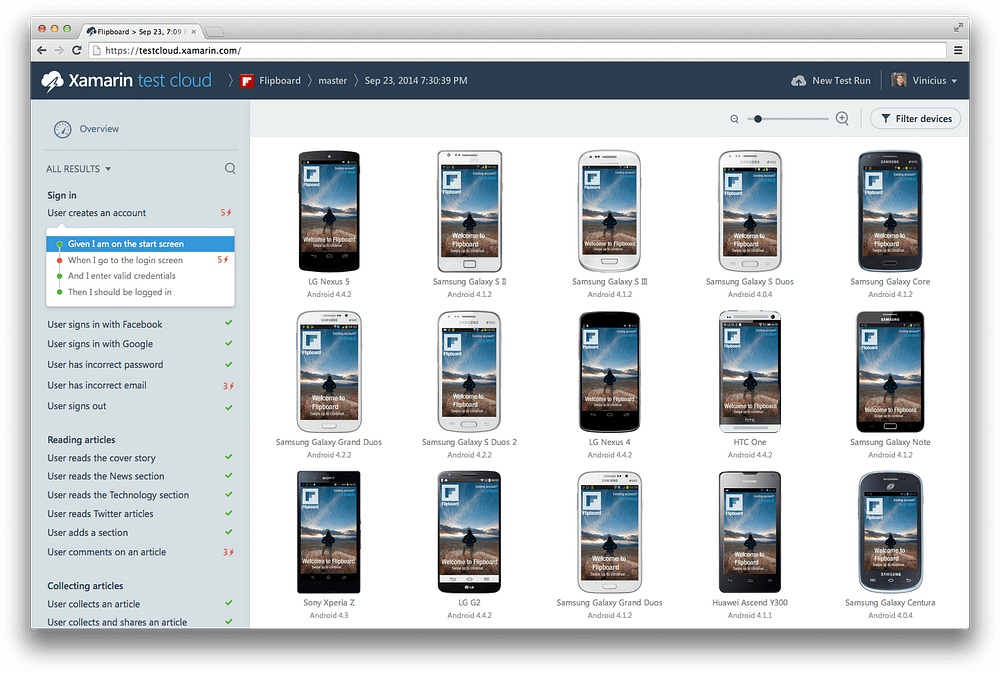Open the Chrome hamburger menu
Screen dimensions: 1000x673
(x=958, y=50)
